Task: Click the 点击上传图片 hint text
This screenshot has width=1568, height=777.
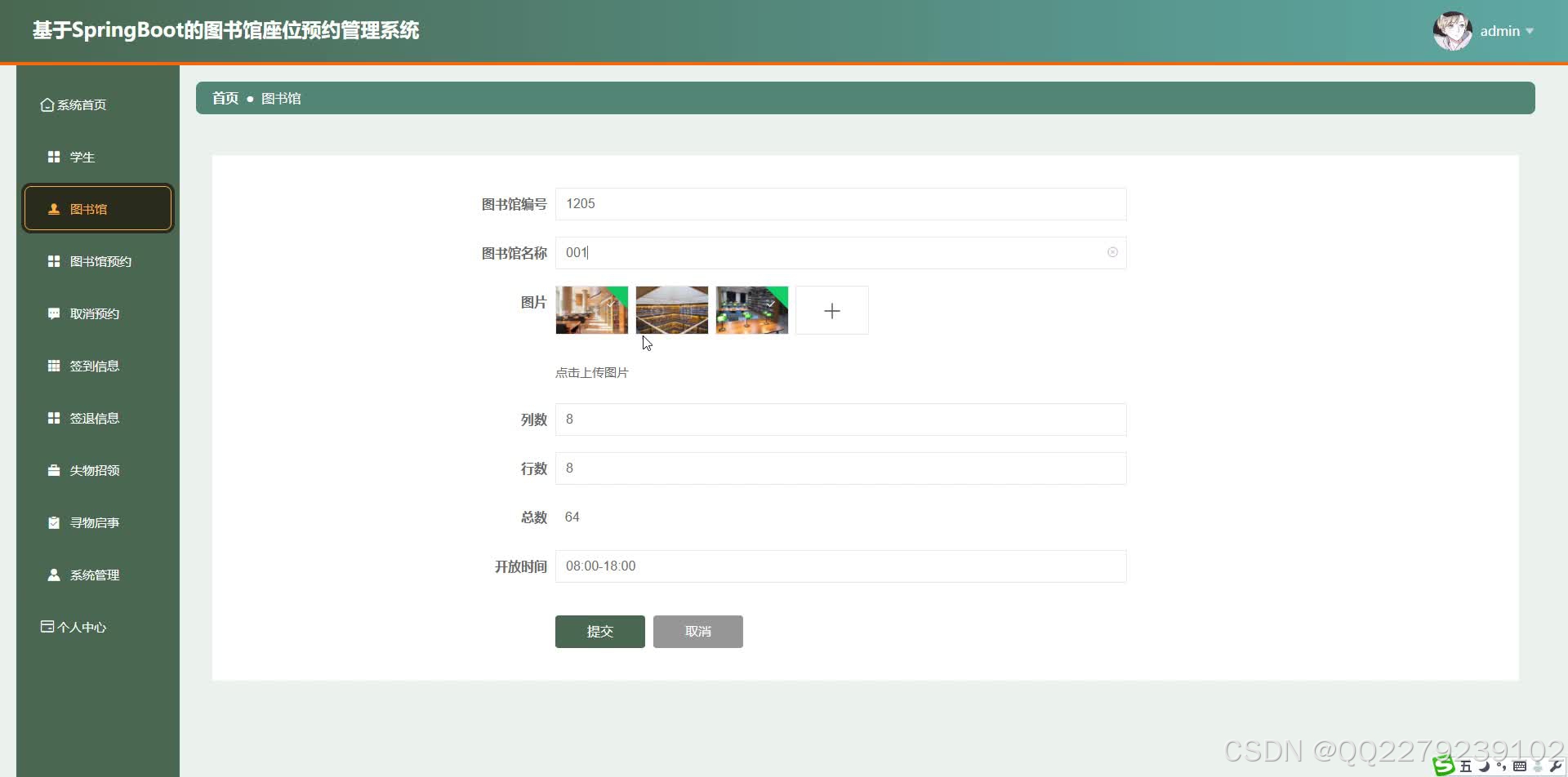Action: click(x=592, y=372)
